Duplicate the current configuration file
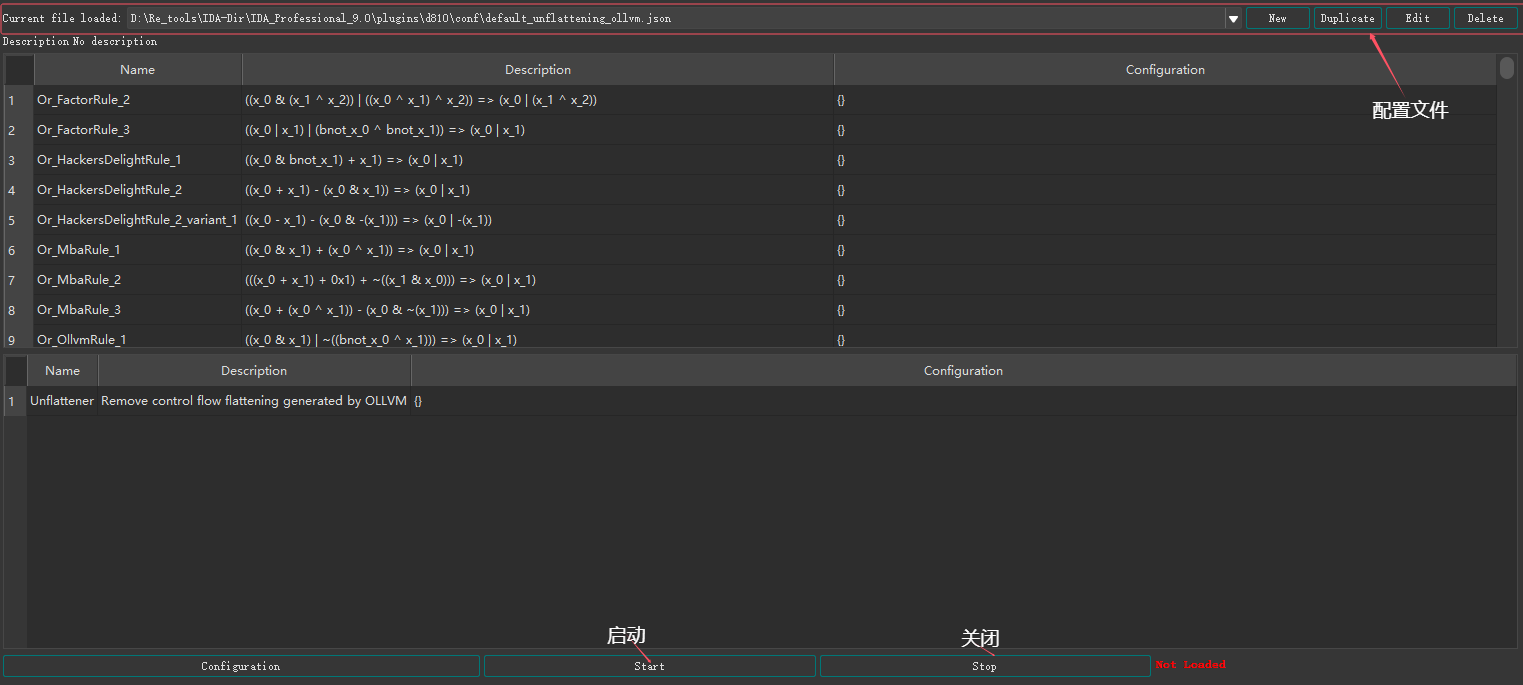The height and width of the screenshot is (685, 1523). pos(1347,18)
